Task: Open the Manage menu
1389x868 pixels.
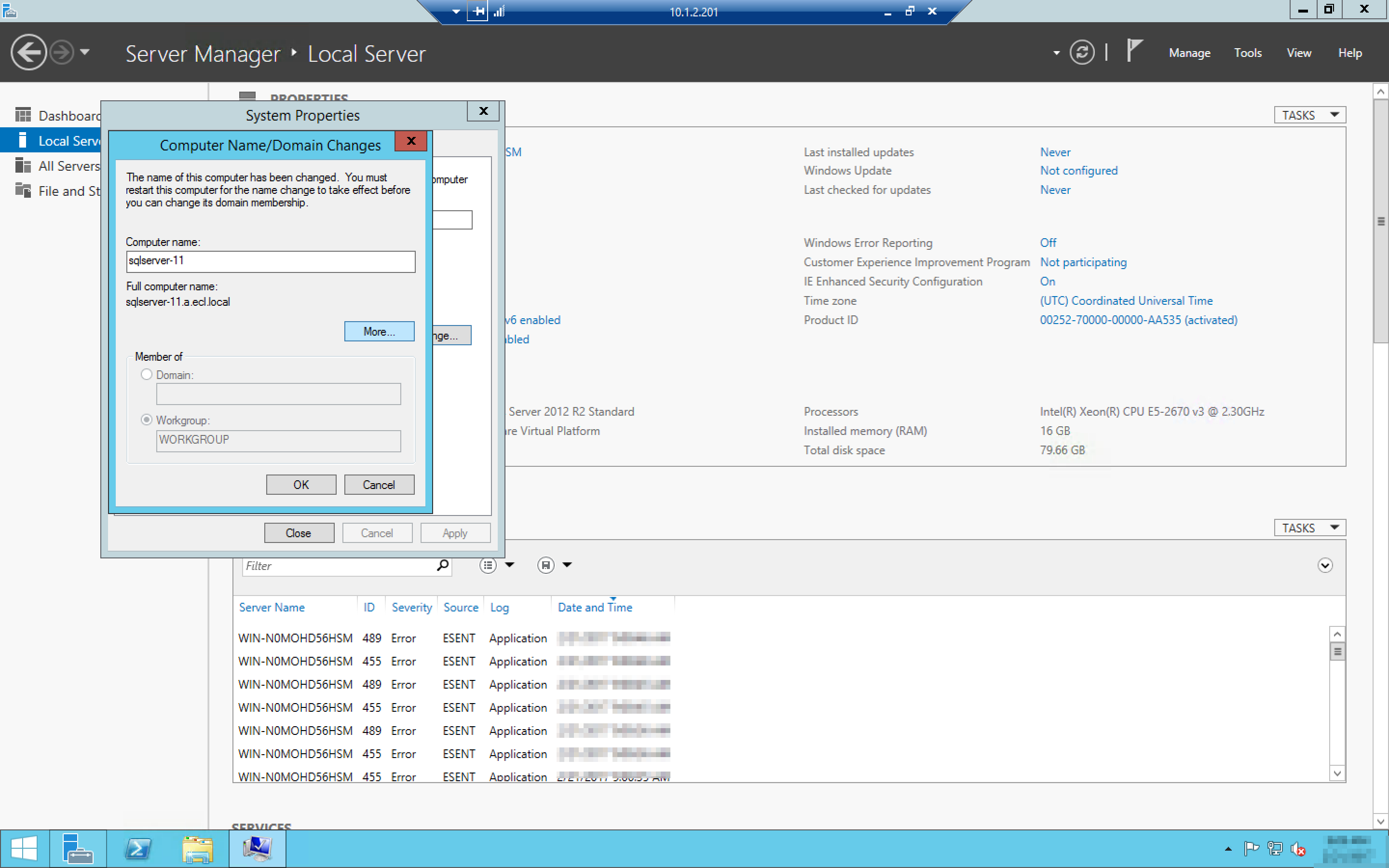Action: (x=1189, y=53)
